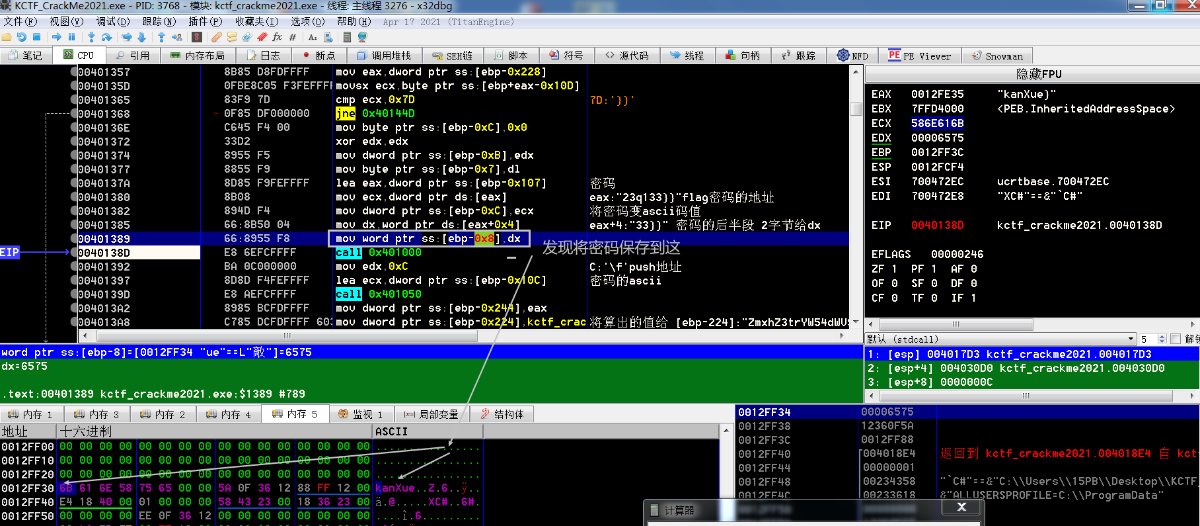Open the Functions fx icon
This screenshot has width=1200, height=526.
277,37
